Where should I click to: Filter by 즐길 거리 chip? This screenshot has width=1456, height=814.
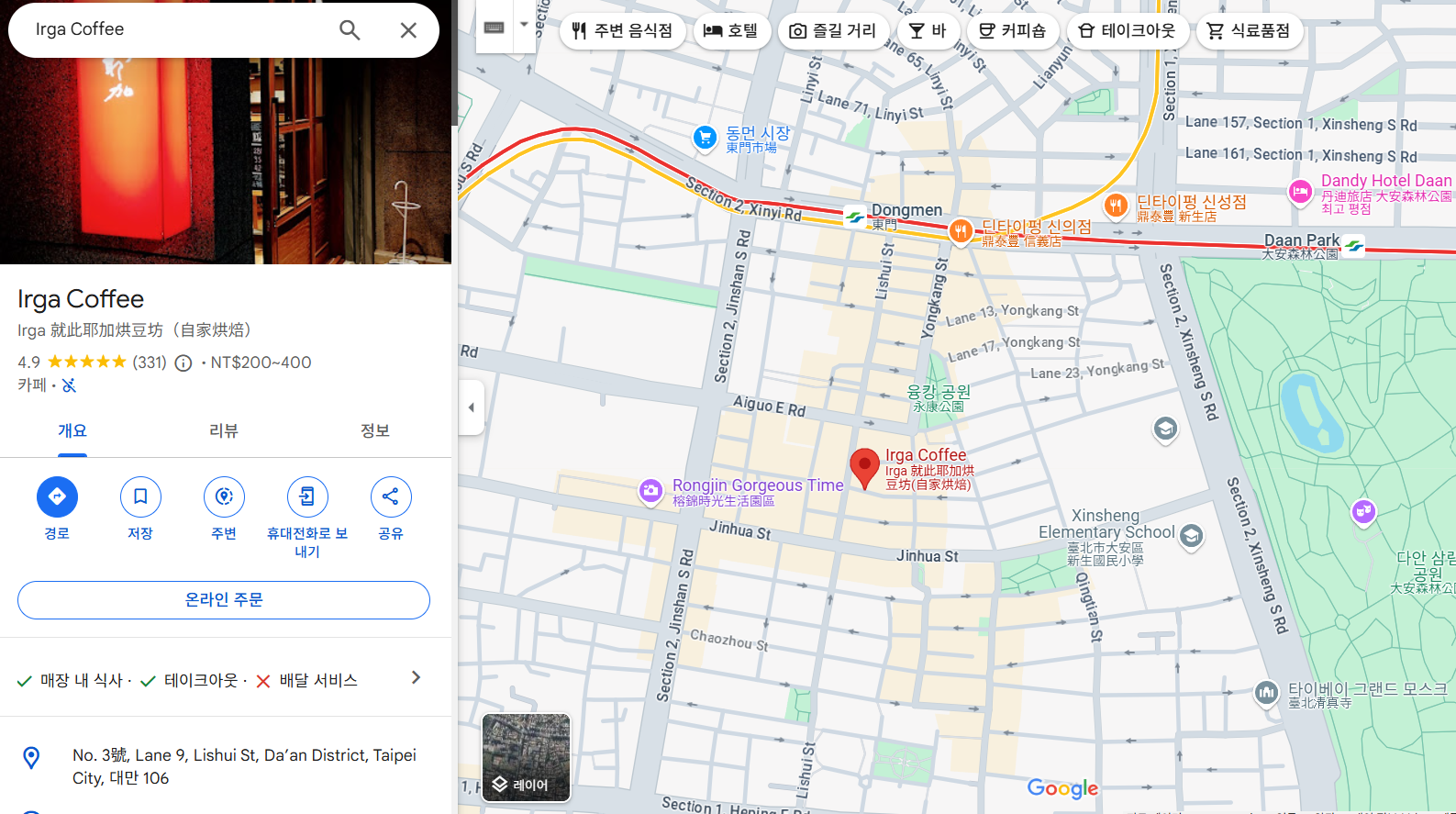(833, 31)
